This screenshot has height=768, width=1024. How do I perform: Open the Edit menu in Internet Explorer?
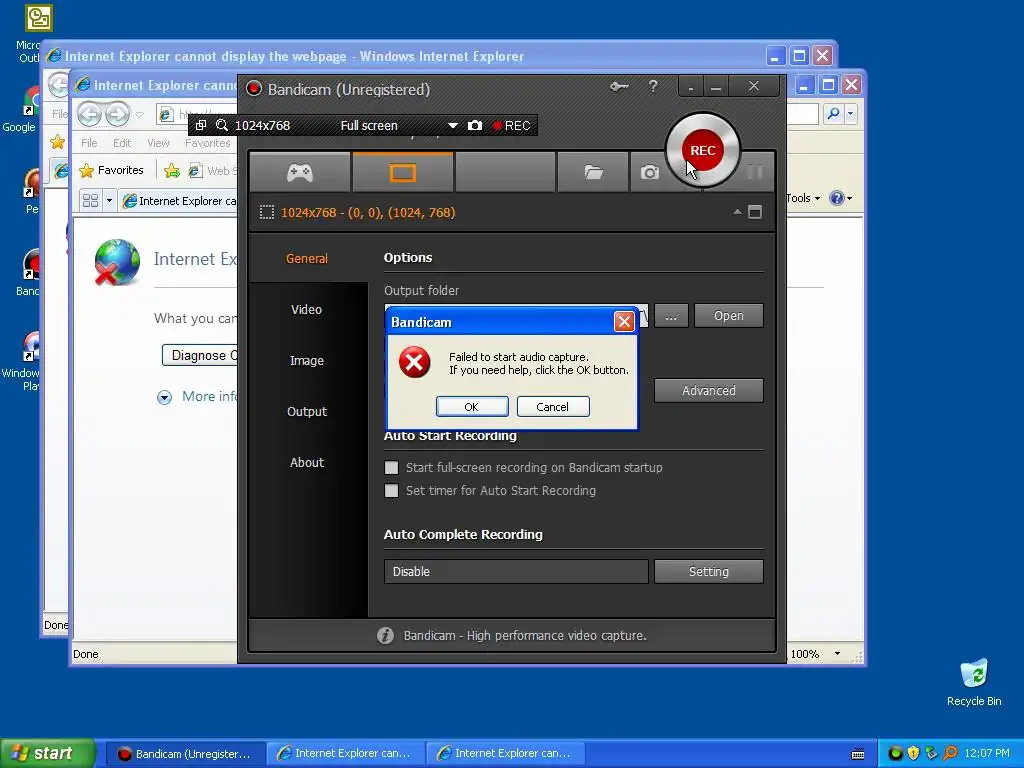pyautogui.click(x=121, y=143)
